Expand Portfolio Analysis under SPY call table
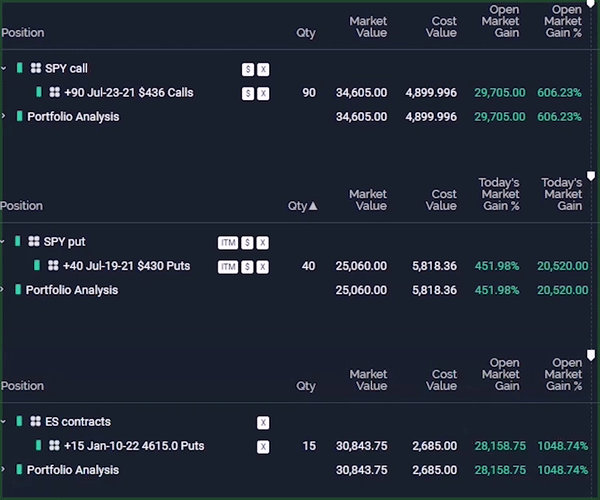The image size is (600, 500). [x=4, y=116]
